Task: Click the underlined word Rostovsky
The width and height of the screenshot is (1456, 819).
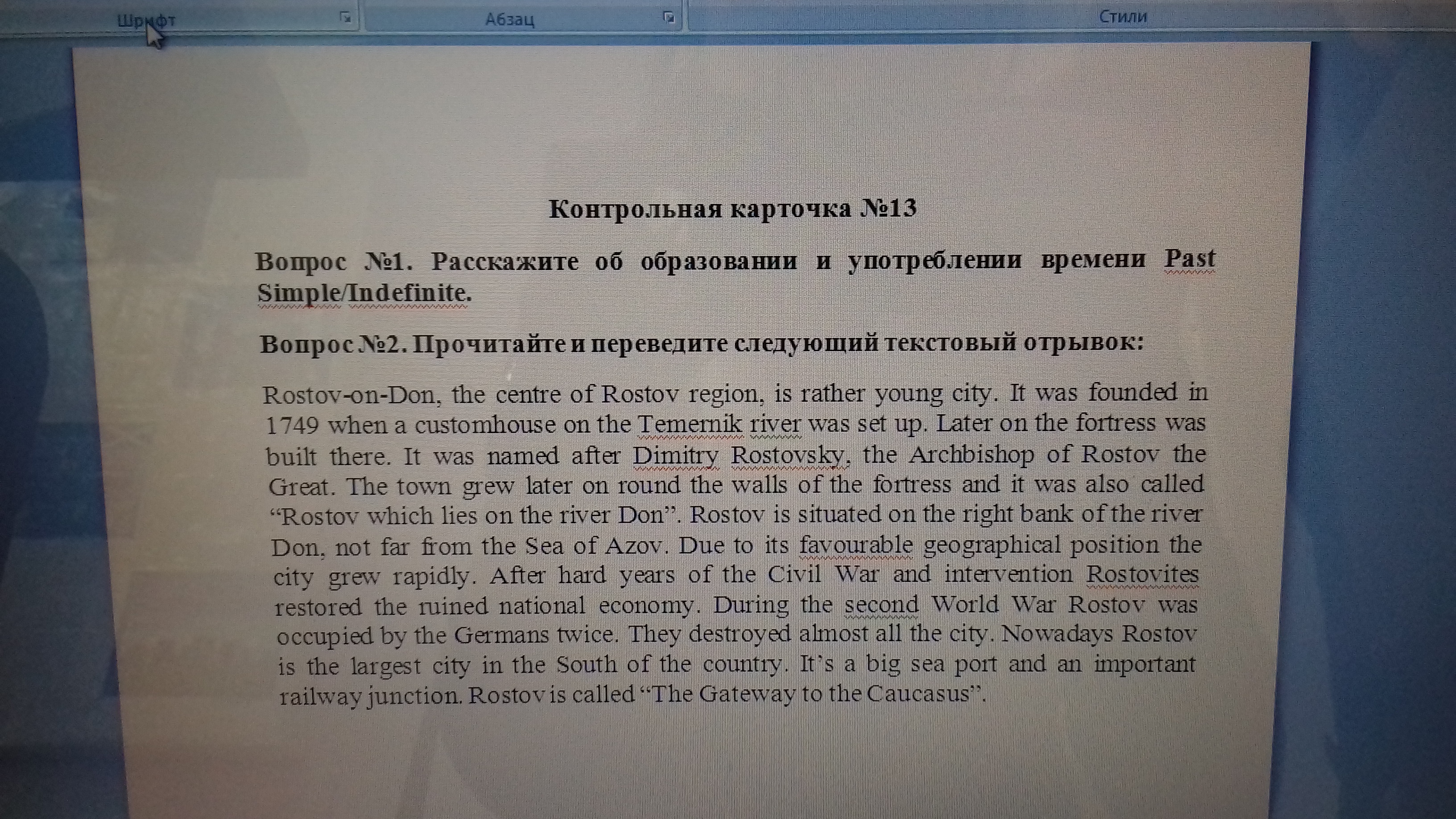Action: [x=790, y=455]
